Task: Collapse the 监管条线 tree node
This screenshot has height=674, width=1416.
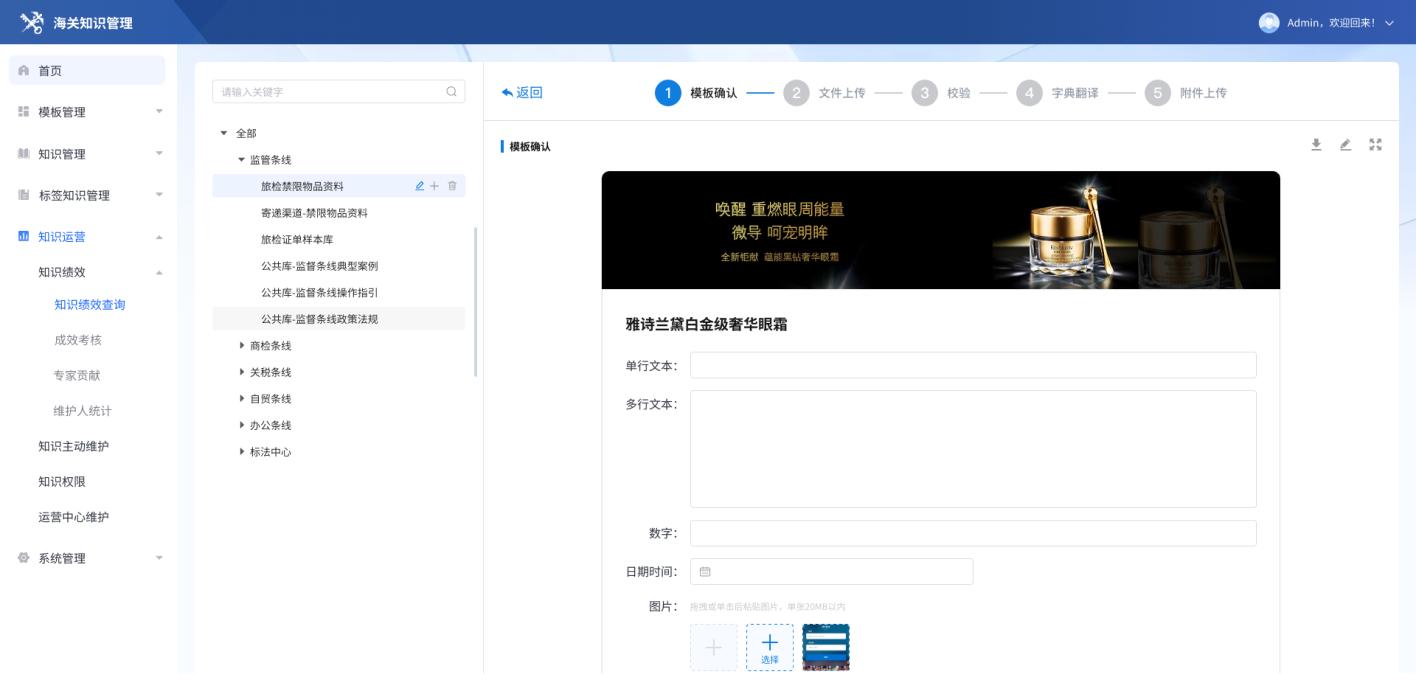Action: pos(241,160)
